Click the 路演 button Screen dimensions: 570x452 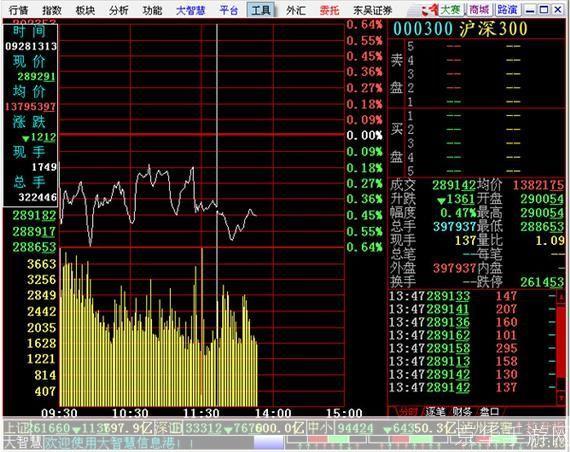click(x=507, y=9)
